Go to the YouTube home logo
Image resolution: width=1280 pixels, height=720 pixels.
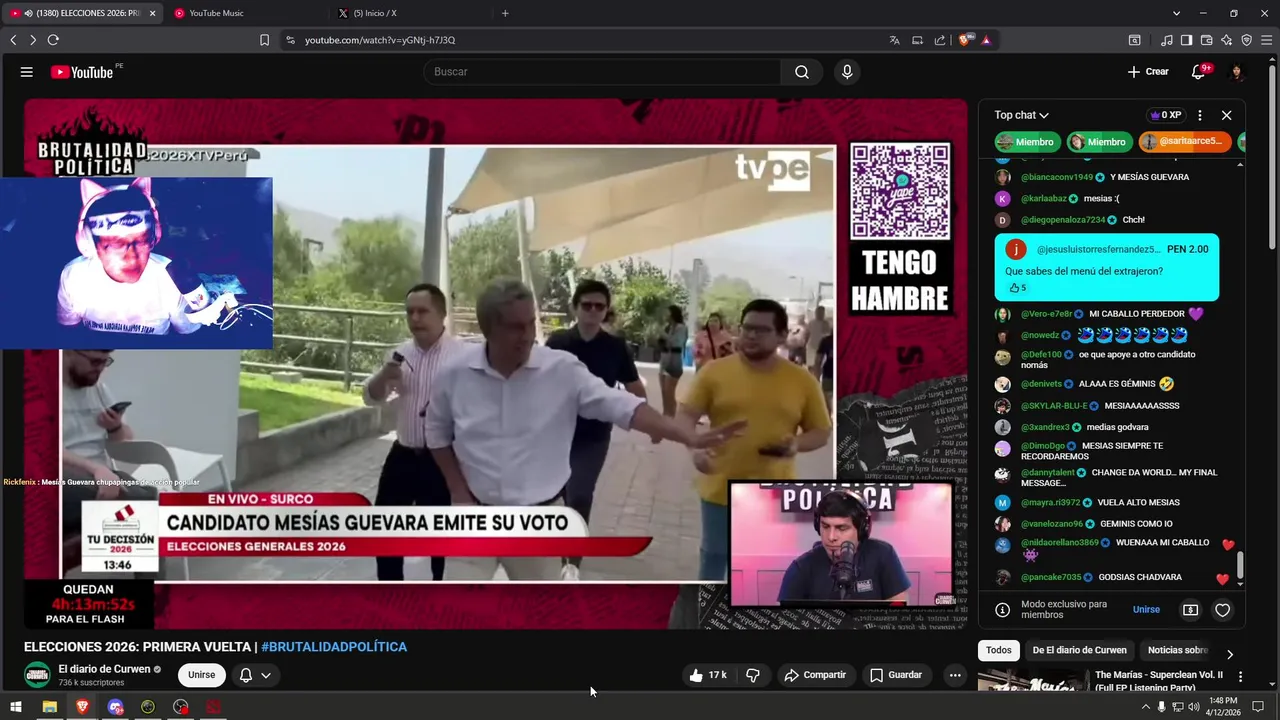pos(82,72)
